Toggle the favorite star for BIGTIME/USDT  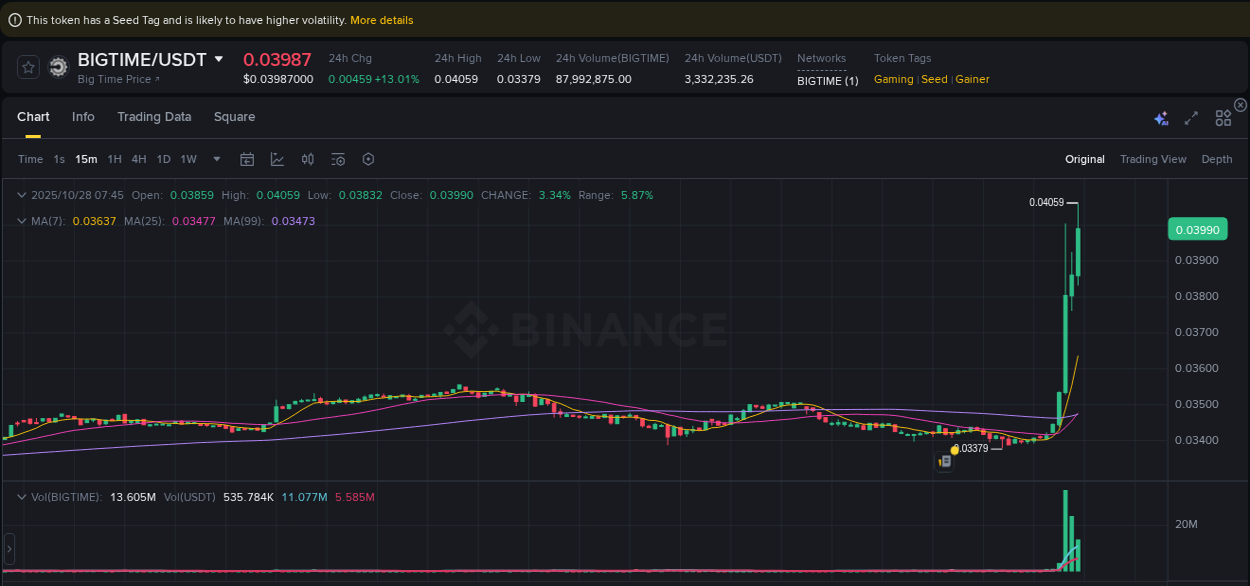pyautogui.click(x=28, y=67)
